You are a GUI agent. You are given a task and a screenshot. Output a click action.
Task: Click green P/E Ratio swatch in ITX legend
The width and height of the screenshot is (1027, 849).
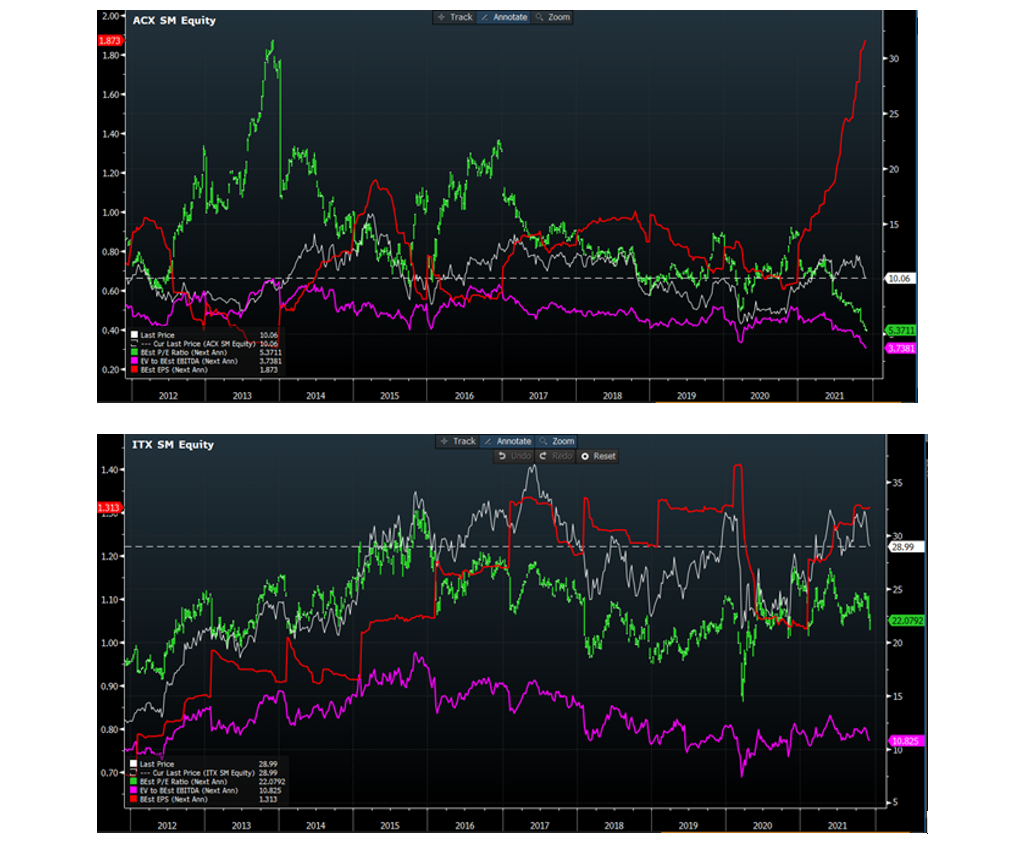coord(135,783)
